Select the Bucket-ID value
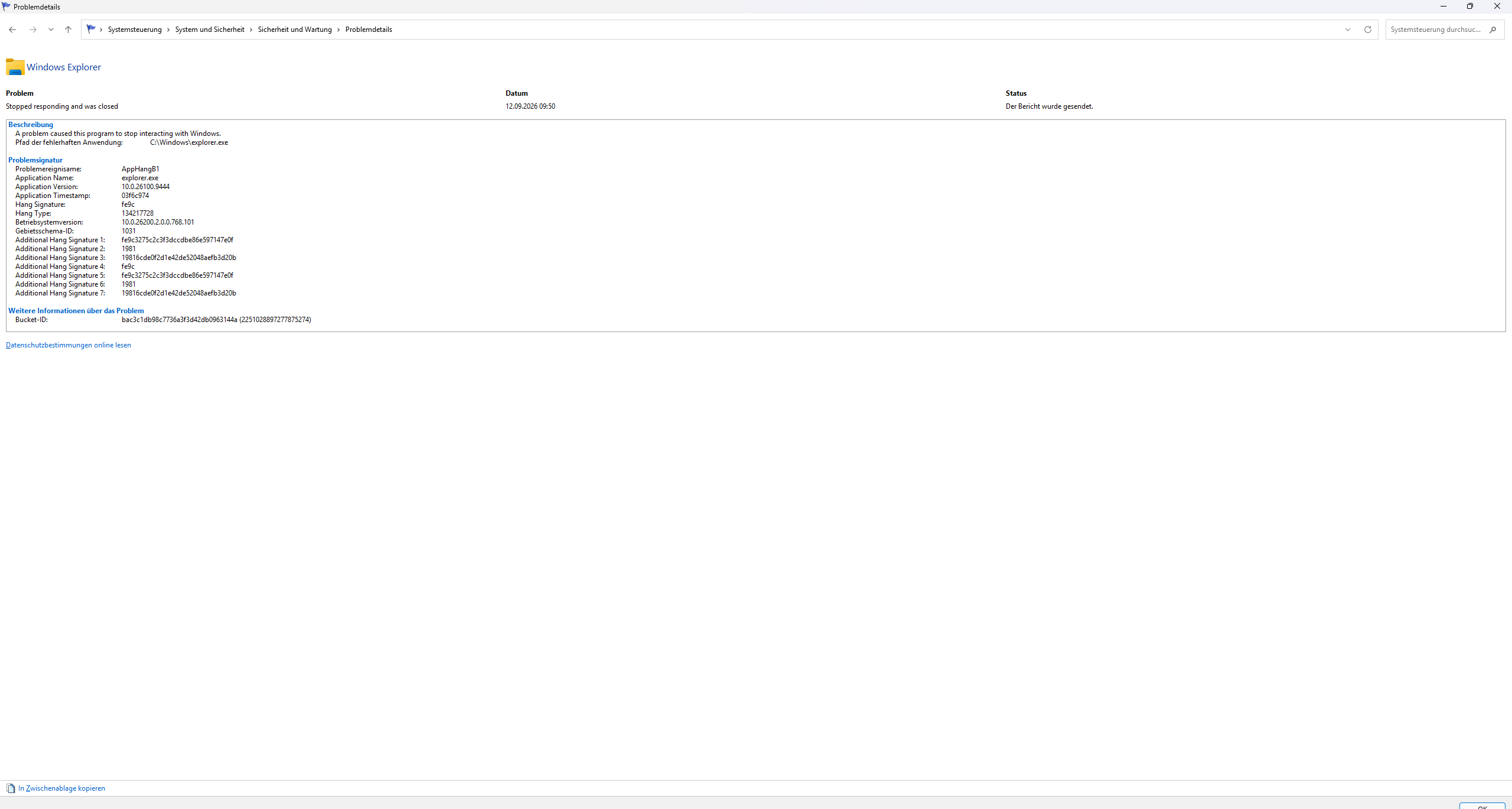 [x=216, y=320]
